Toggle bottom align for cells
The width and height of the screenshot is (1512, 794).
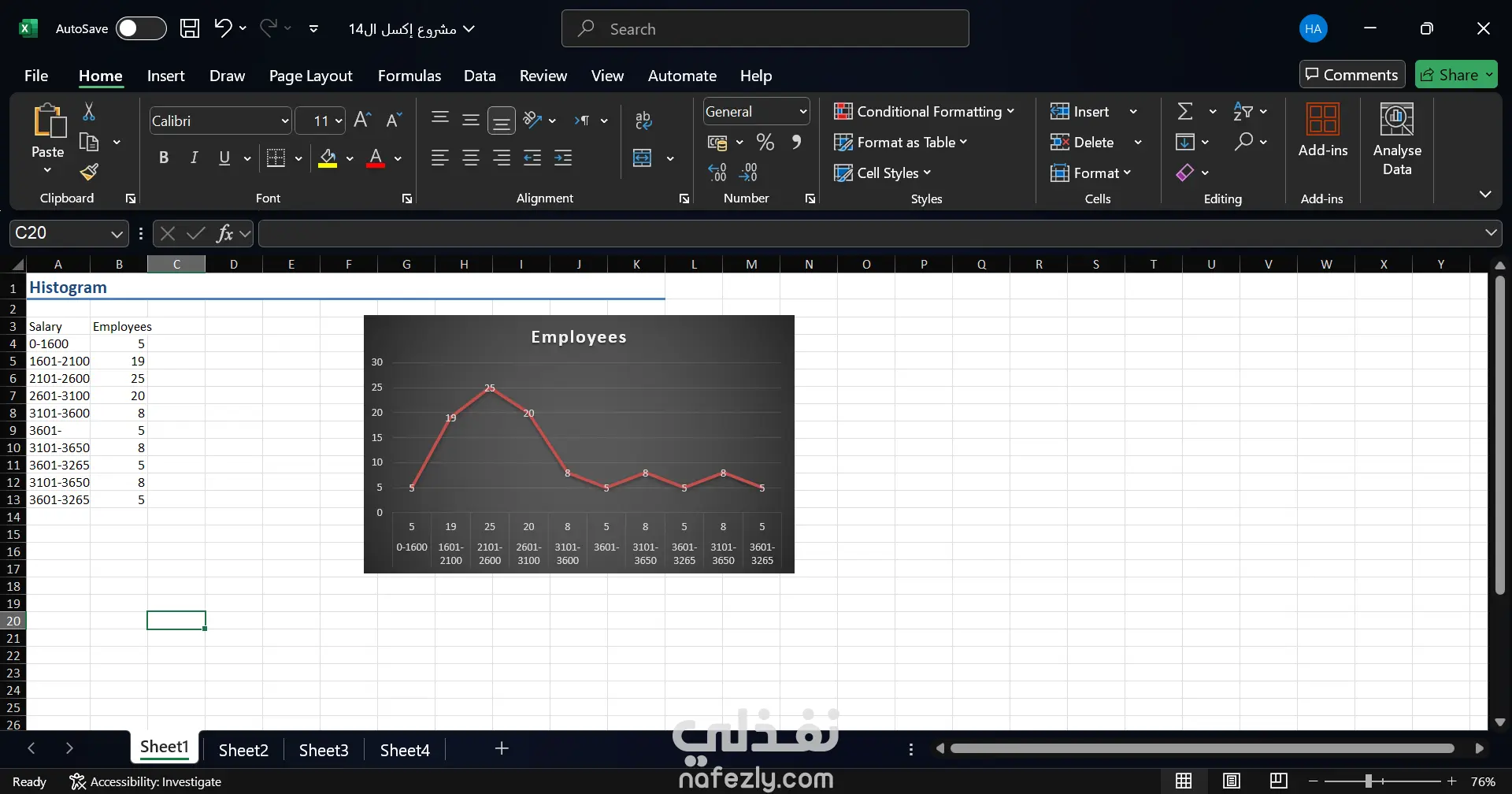(502, 121)
